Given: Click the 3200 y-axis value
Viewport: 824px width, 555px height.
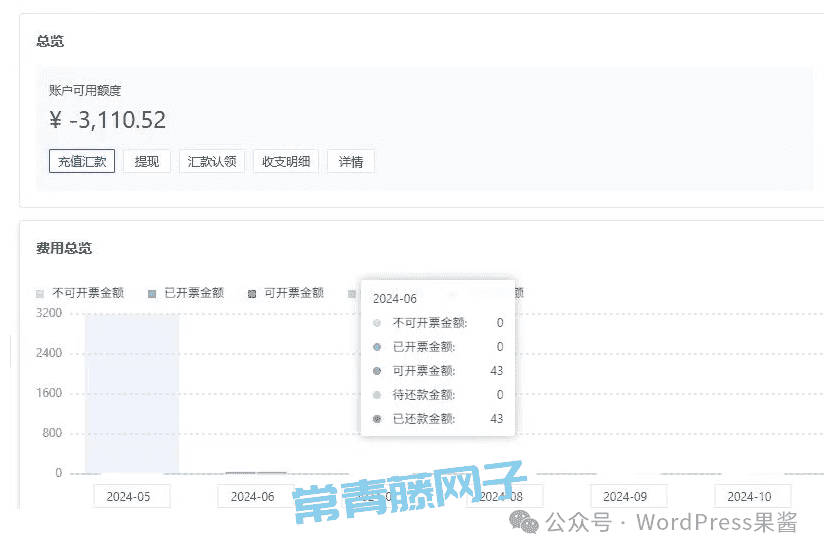Looking at the screenshot, I should 49,313.
